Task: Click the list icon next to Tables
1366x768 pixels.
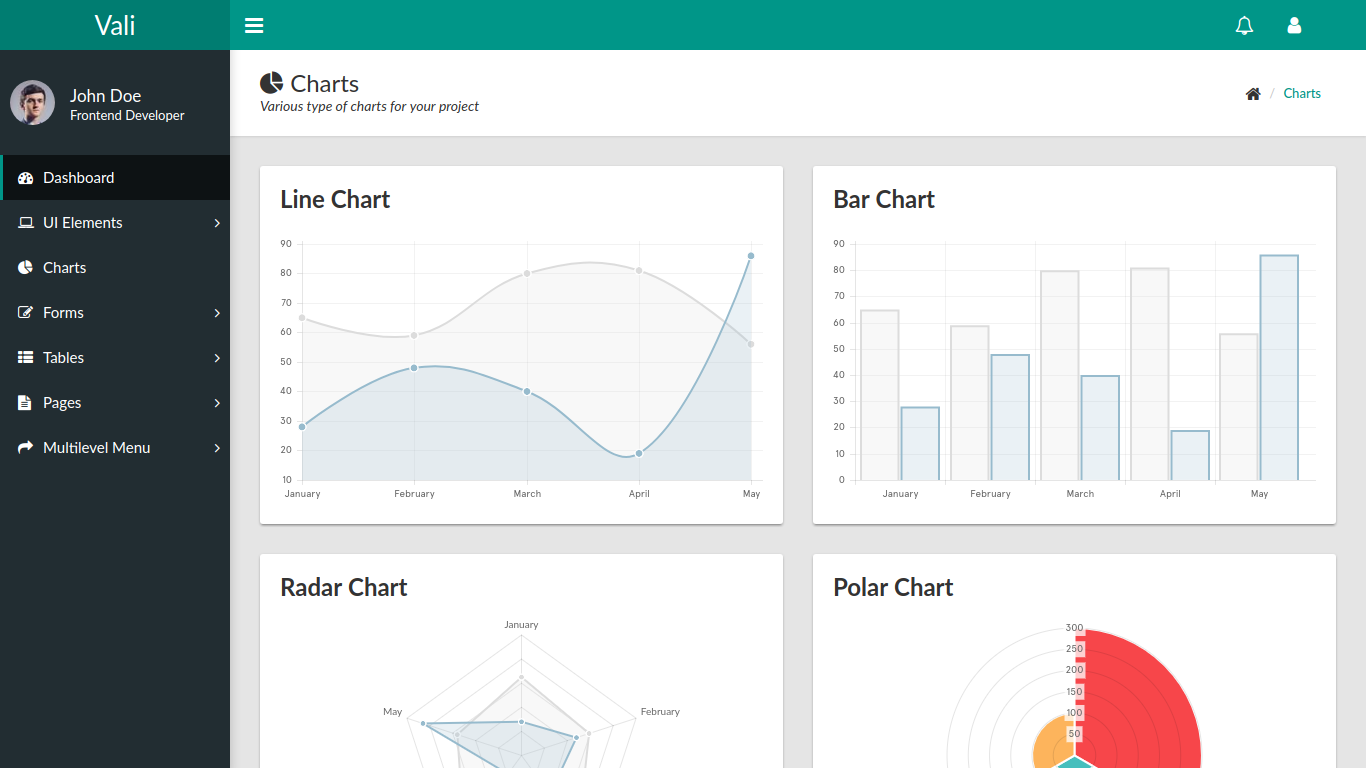Action: [x=25, y=357]
